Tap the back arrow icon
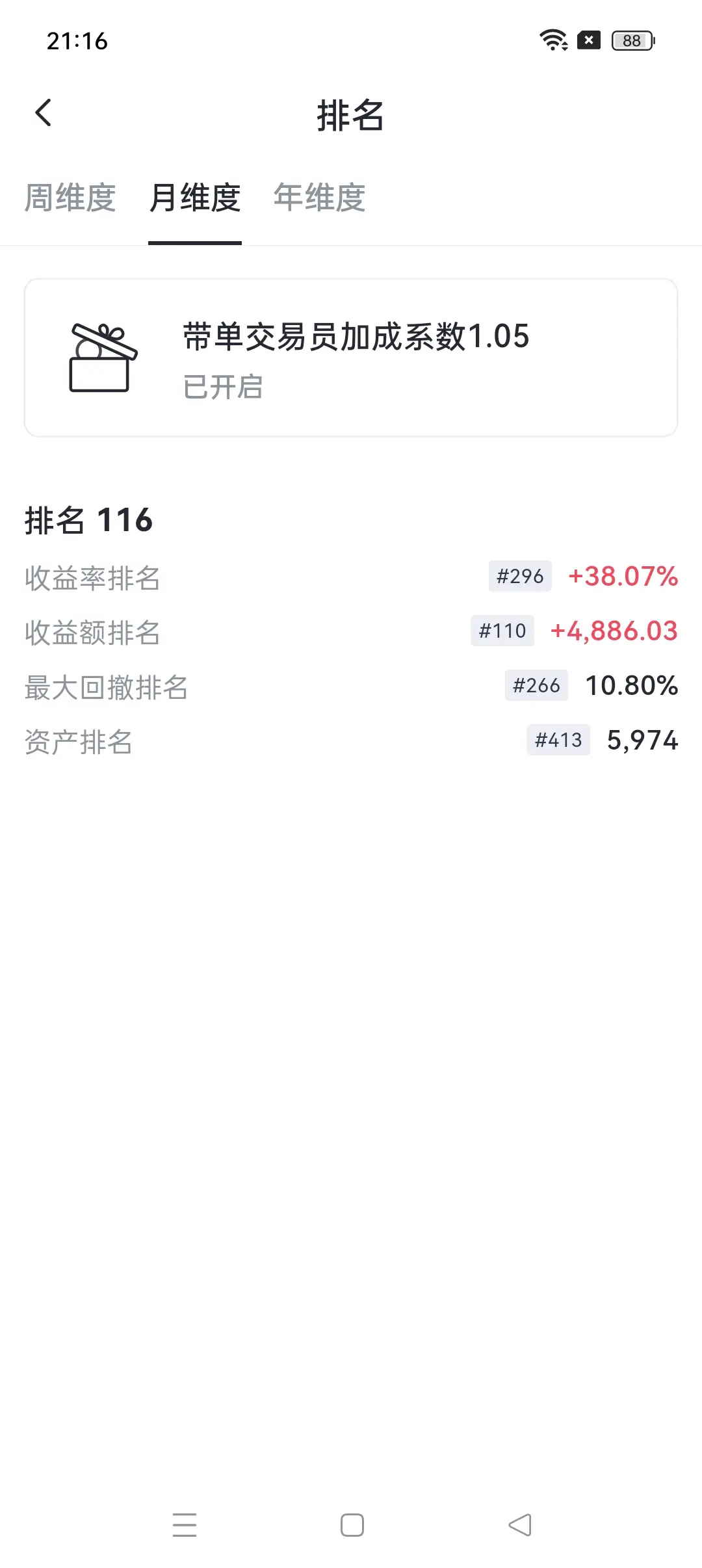The height and width of the screenshot is (1568, 702). (x=43, y=113)
